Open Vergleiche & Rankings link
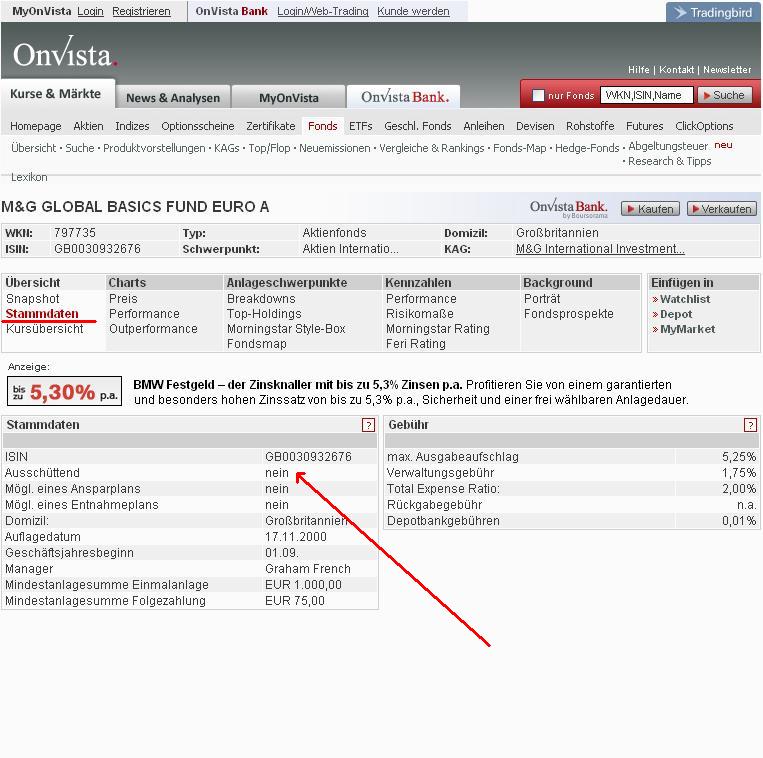This screenshot has height=758, width=763. click(432, 148)
